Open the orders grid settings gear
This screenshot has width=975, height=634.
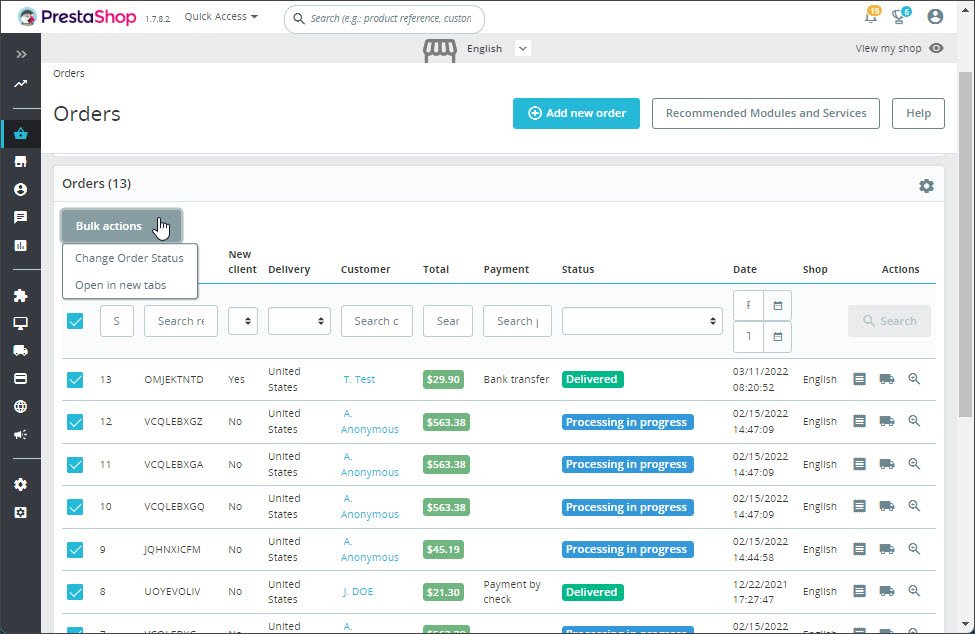[x=926, y=186]
